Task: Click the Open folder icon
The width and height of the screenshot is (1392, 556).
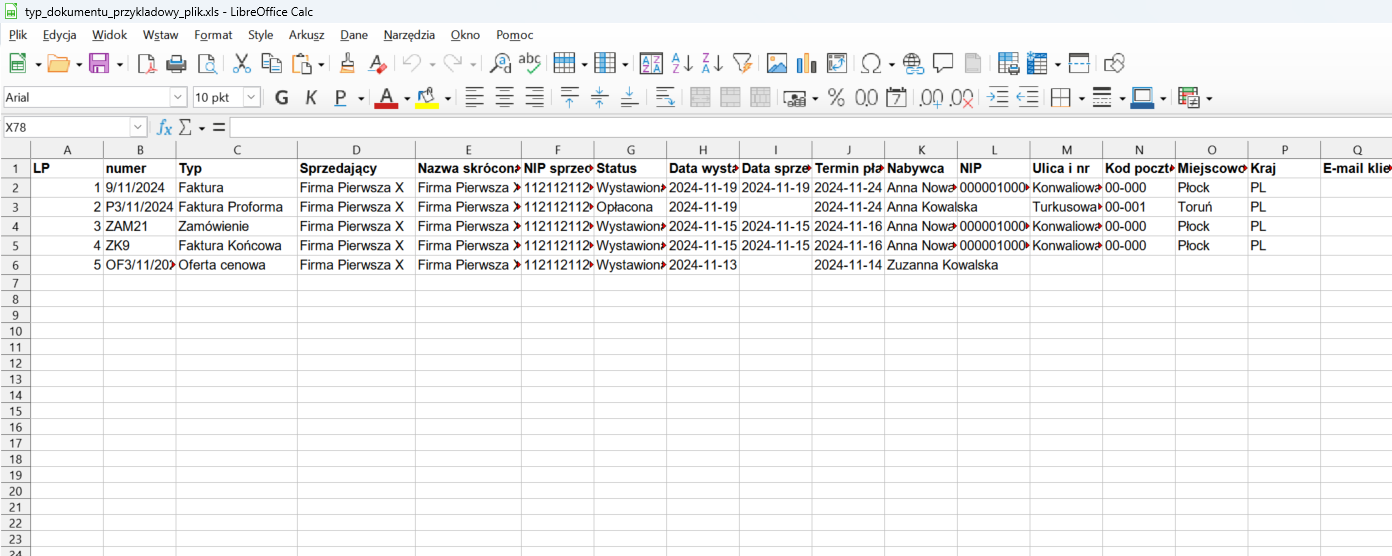Action: point(58,64)
